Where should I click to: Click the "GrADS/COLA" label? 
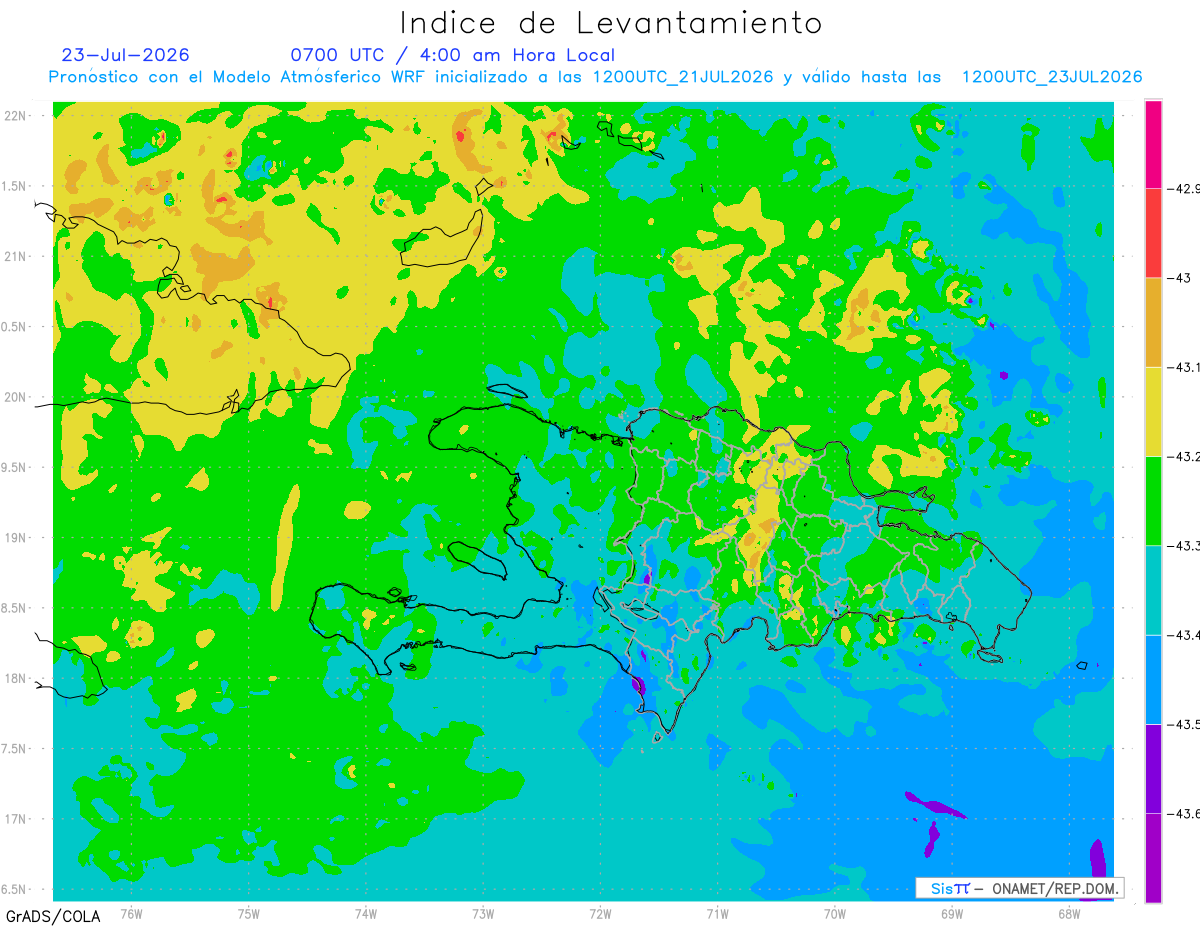[53, 916]
